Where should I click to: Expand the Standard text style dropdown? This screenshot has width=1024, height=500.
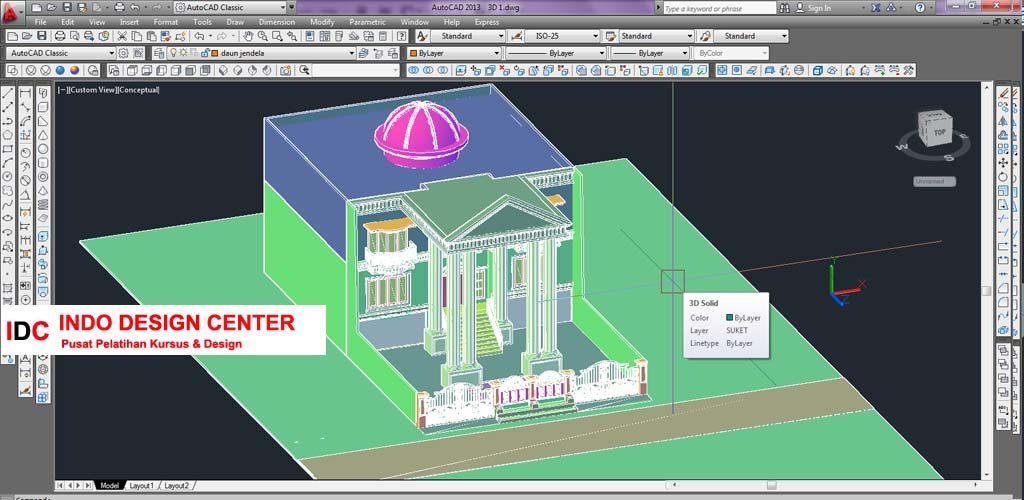pos(501,36)
